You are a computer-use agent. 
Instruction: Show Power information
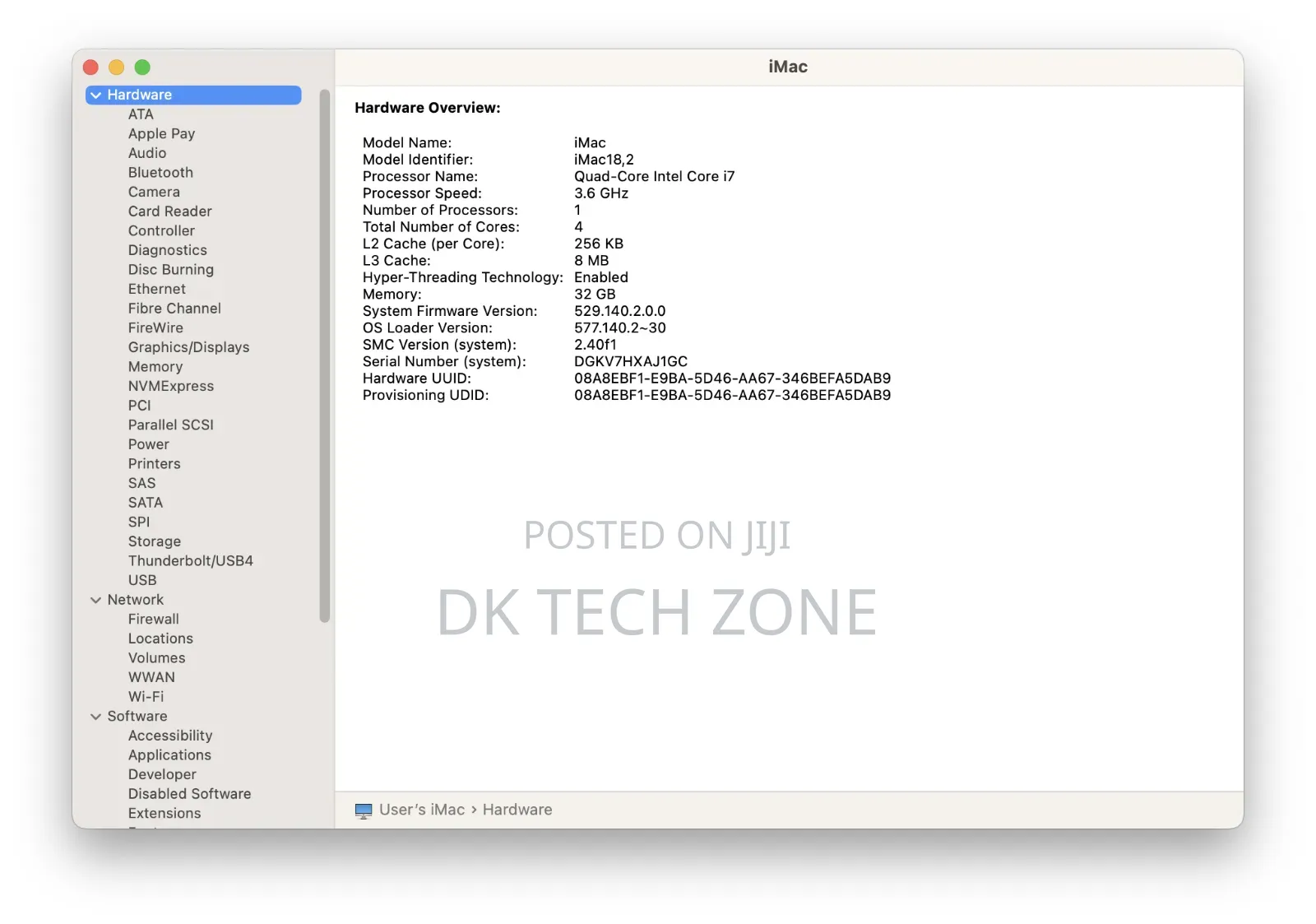148,444
